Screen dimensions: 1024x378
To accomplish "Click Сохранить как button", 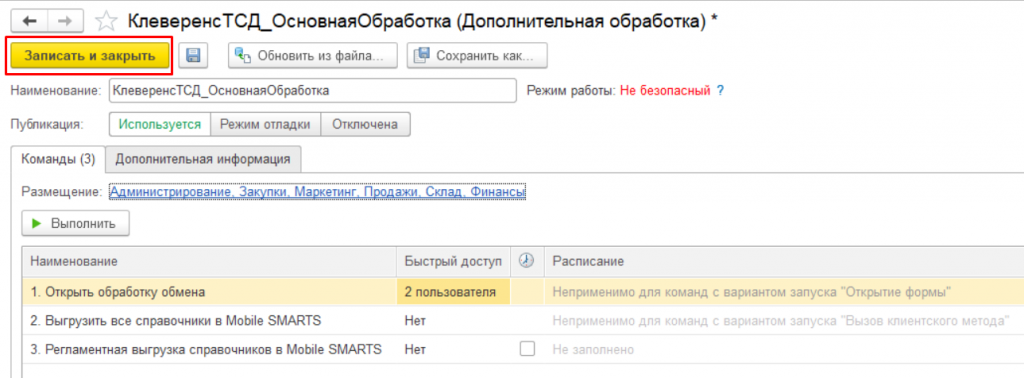I will coord(477,55).
